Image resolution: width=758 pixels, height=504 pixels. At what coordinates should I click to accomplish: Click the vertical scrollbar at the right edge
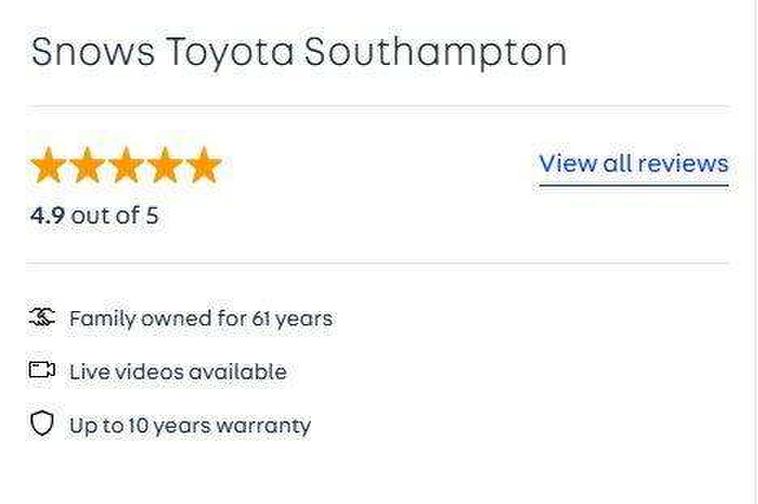(755, 250)
